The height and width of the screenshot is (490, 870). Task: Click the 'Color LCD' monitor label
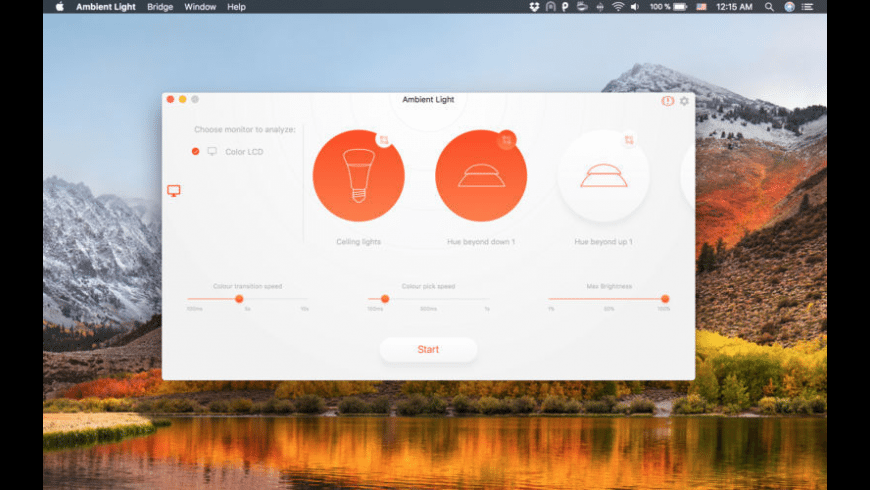244,151
